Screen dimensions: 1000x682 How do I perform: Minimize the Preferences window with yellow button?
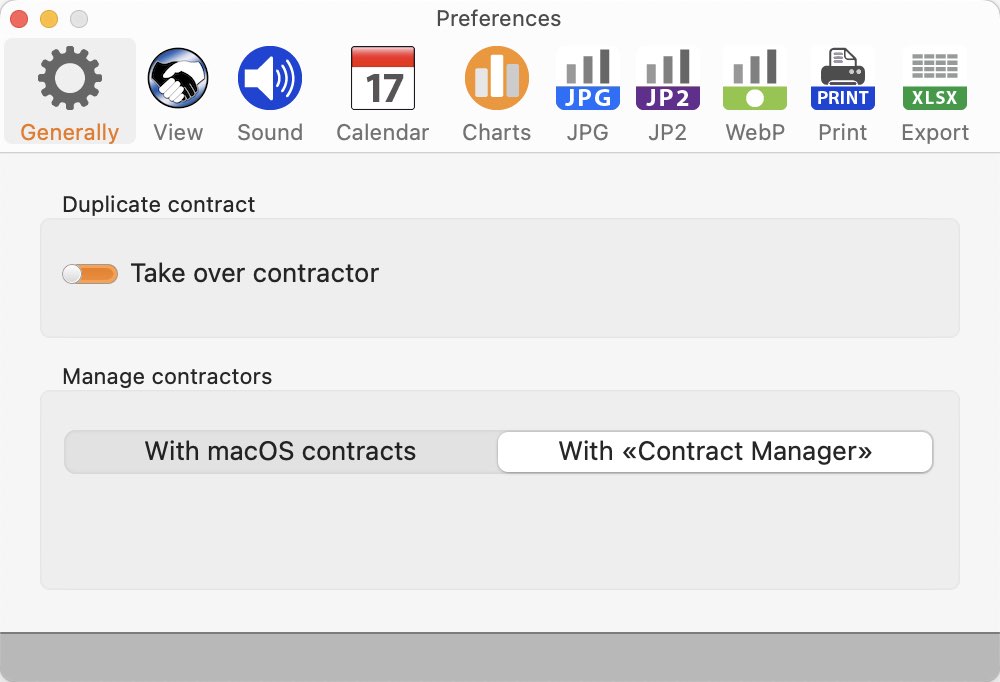(x=49, y=19)
